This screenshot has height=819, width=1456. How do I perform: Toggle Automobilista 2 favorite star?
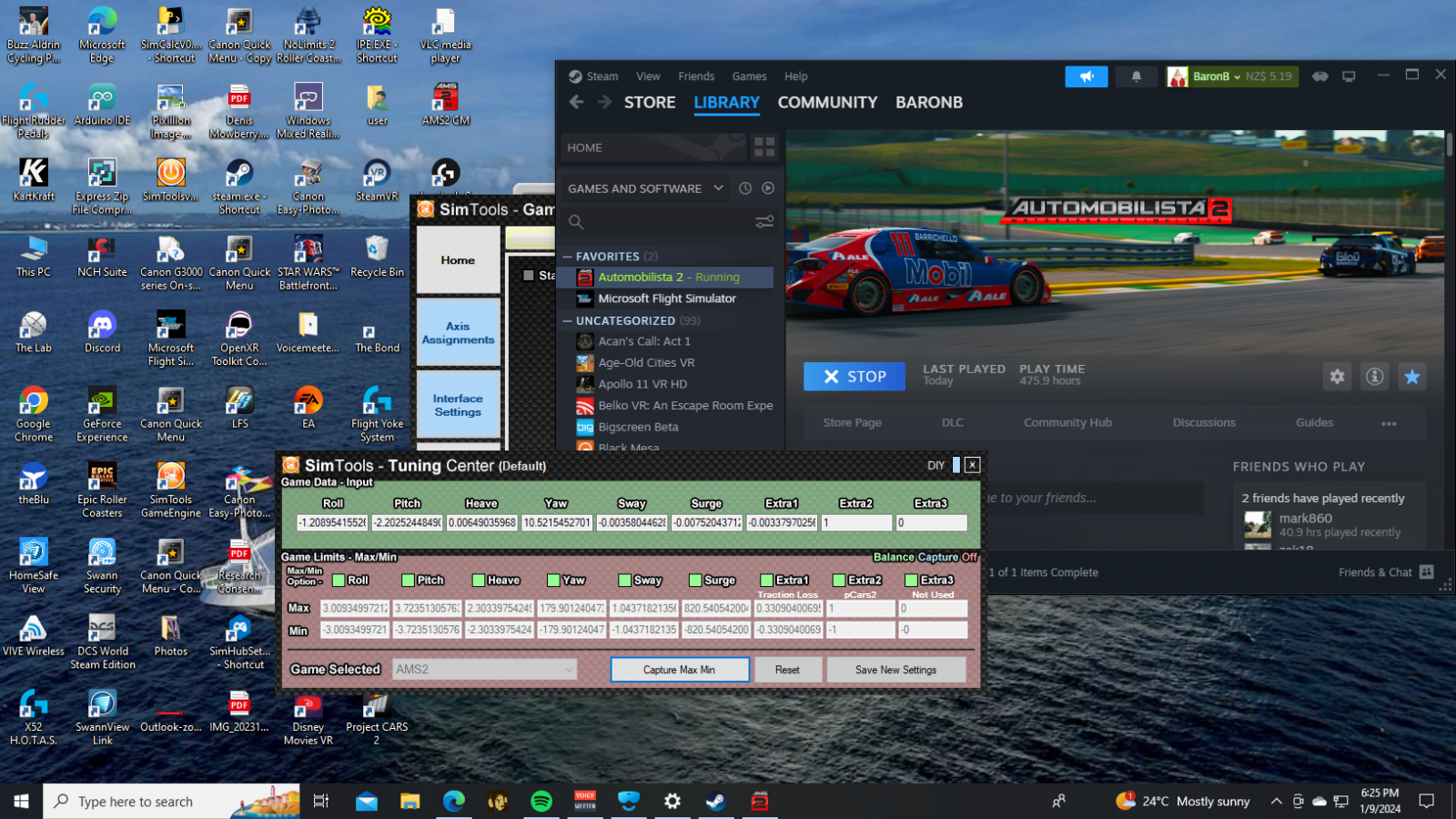(1412, 377)
